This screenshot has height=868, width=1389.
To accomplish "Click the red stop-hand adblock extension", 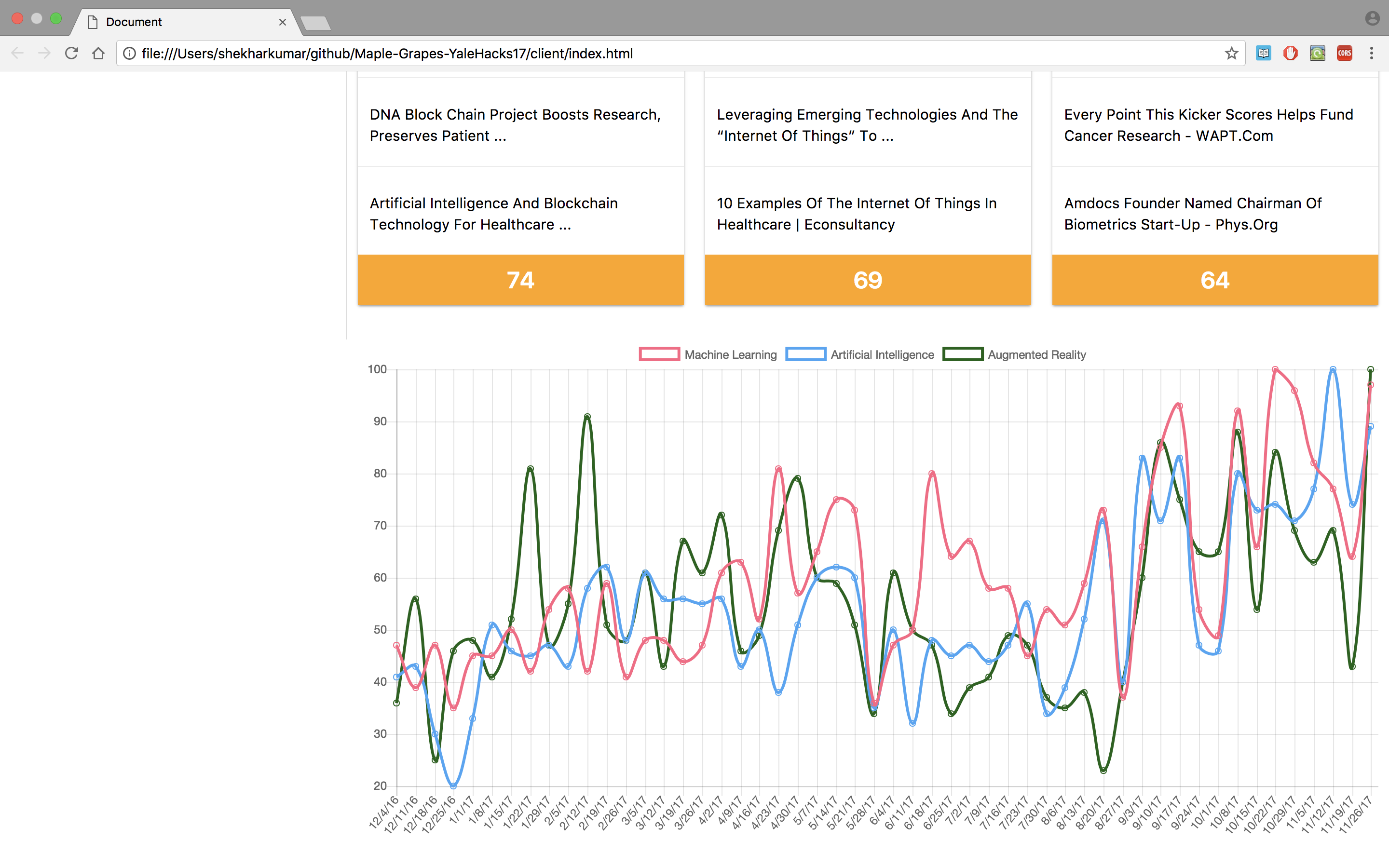I will (x=1290, y=54).
